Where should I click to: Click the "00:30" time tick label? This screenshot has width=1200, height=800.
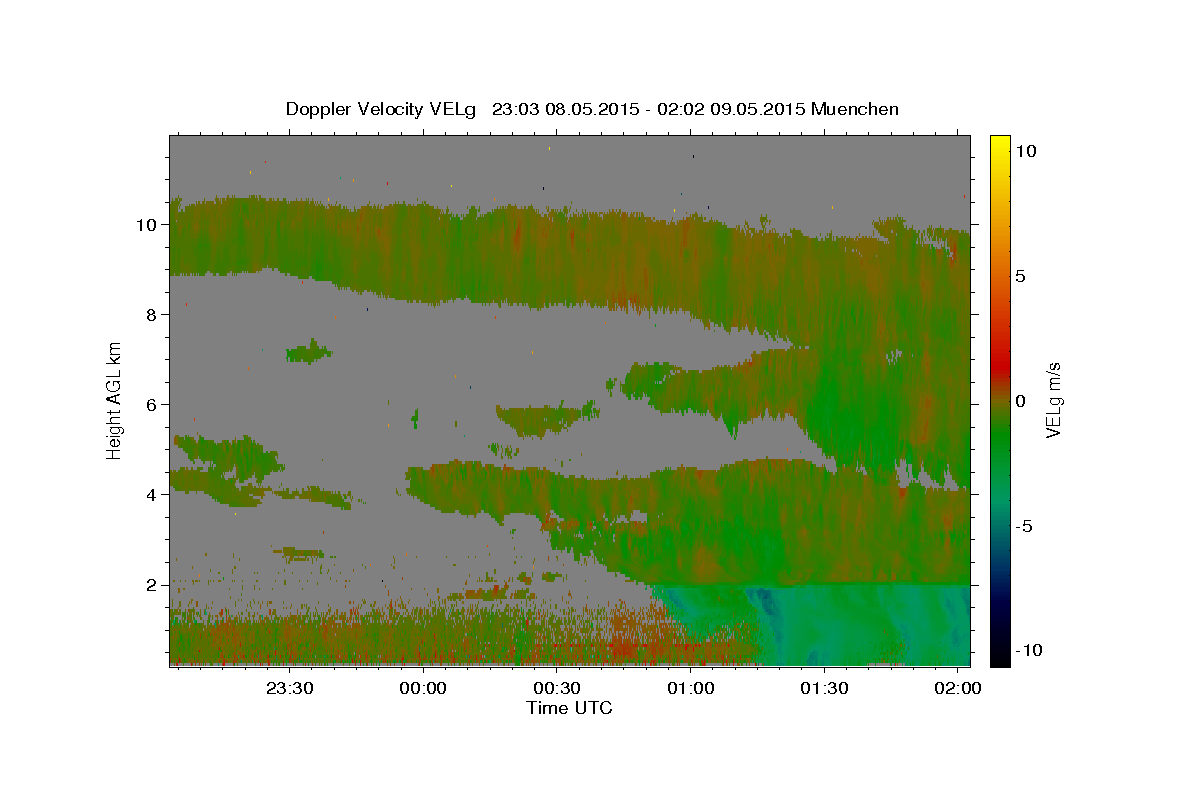point(556,689)
